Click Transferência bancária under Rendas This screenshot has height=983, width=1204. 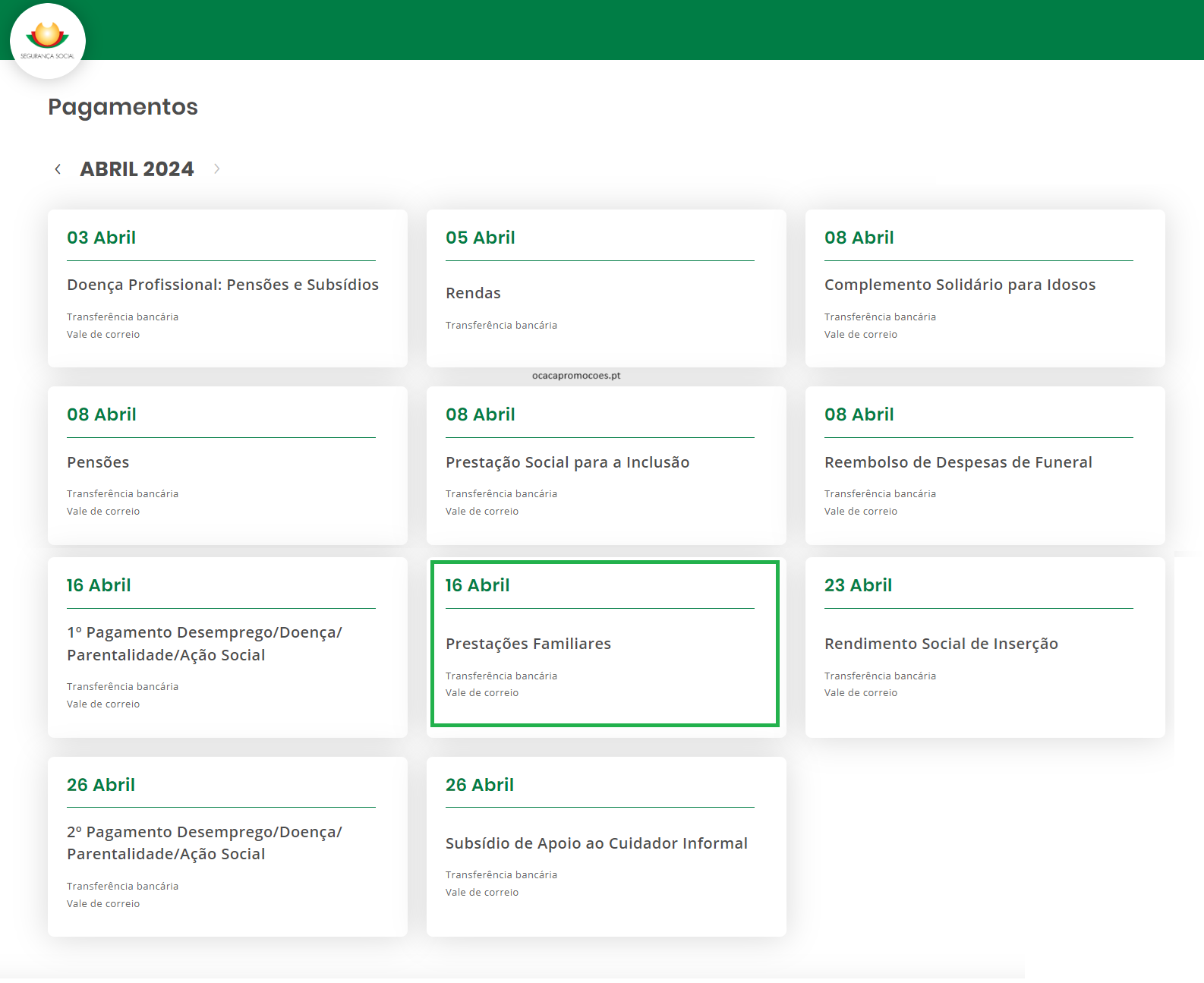pyautogui.click(x=501, y=325)
